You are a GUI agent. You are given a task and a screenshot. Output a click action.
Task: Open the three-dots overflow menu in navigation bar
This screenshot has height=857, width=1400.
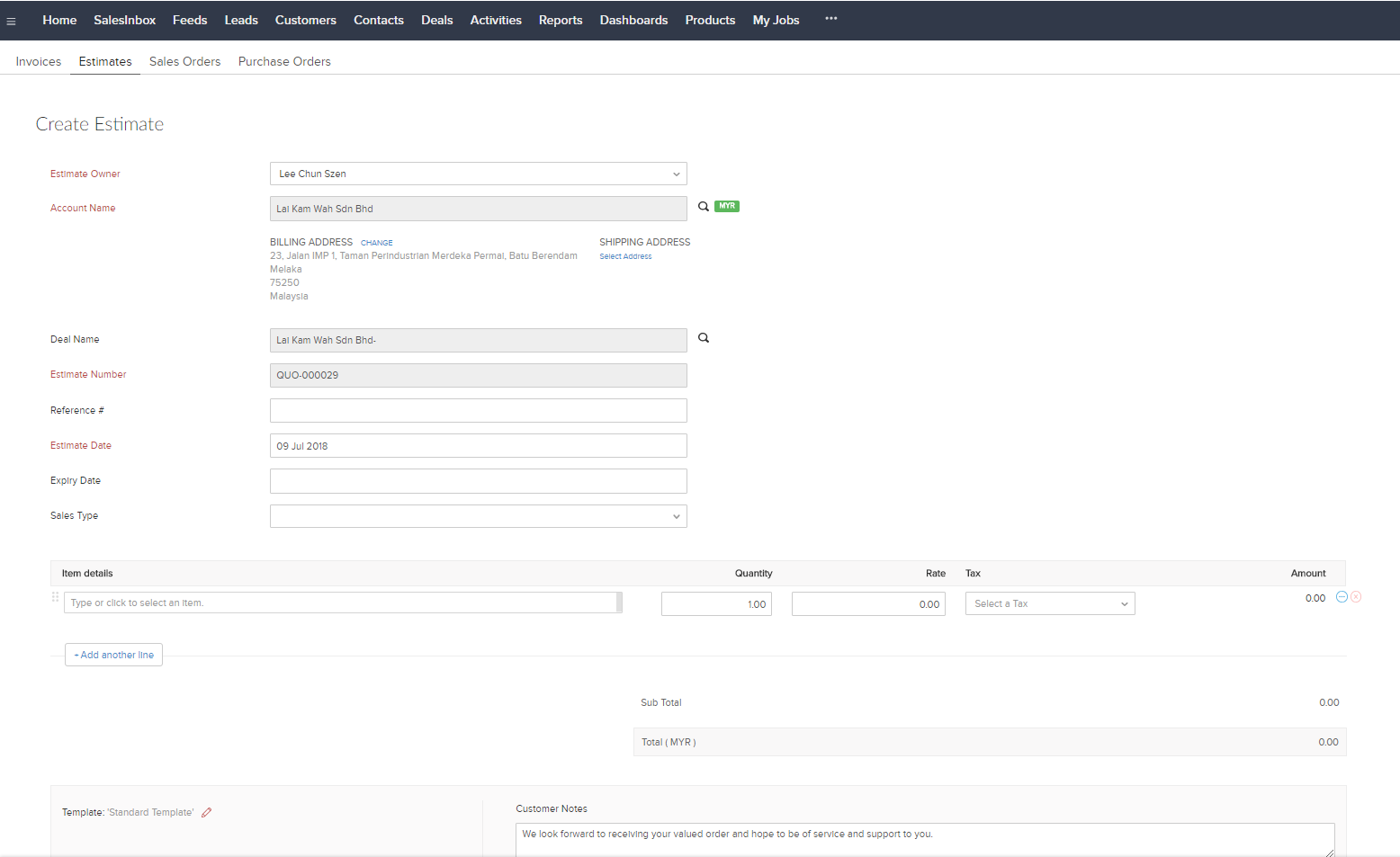tap(830, 19)
